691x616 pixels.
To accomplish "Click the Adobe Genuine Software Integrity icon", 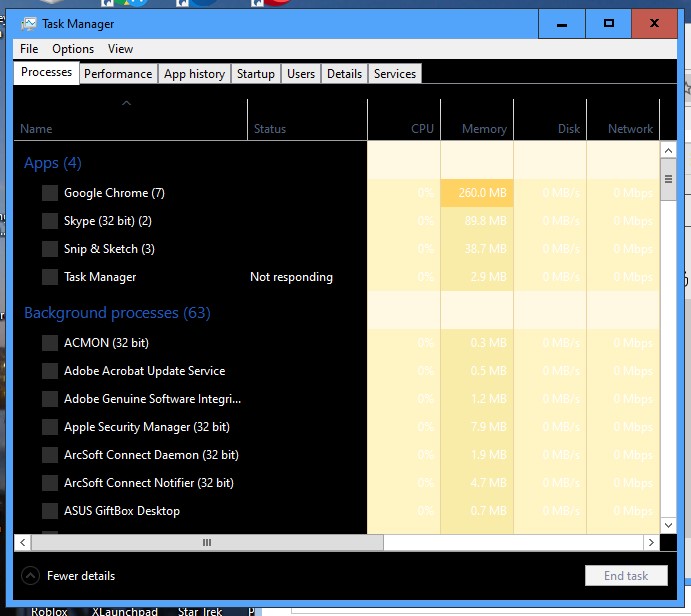I will [x=50, y=399].
